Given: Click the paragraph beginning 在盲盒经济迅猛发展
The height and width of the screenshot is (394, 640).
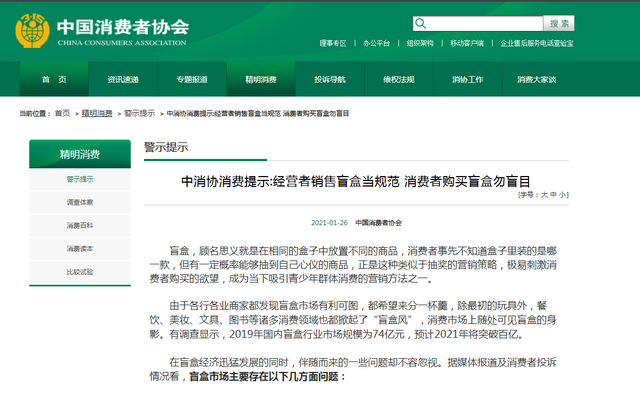Looking at the screenshot, I should point(353,369).
